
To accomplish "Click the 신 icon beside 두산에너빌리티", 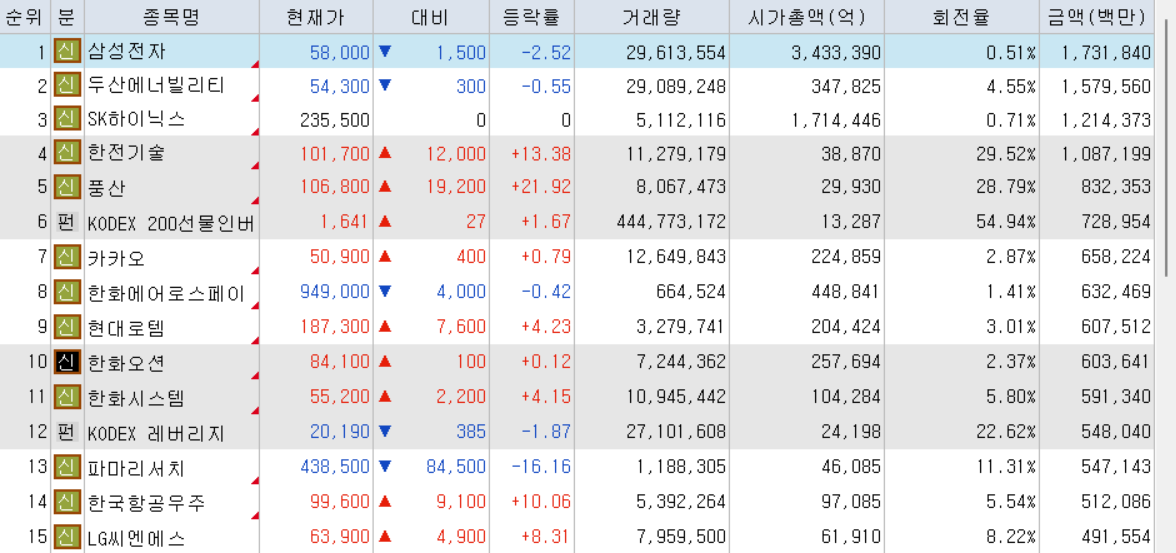I will [x=68, y=85].
